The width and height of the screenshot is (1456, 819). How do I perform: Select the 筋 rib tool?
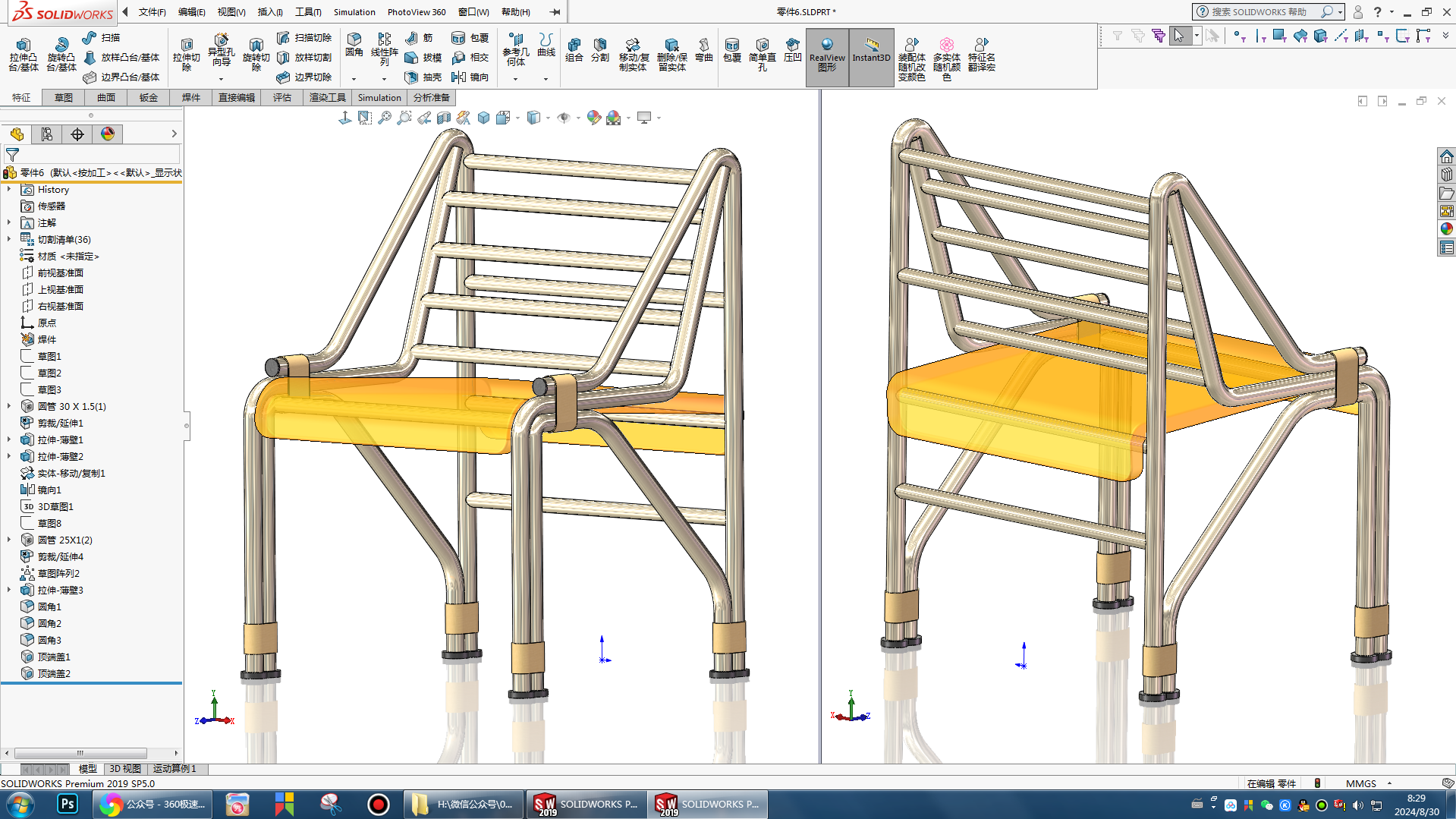pos(419,37)
